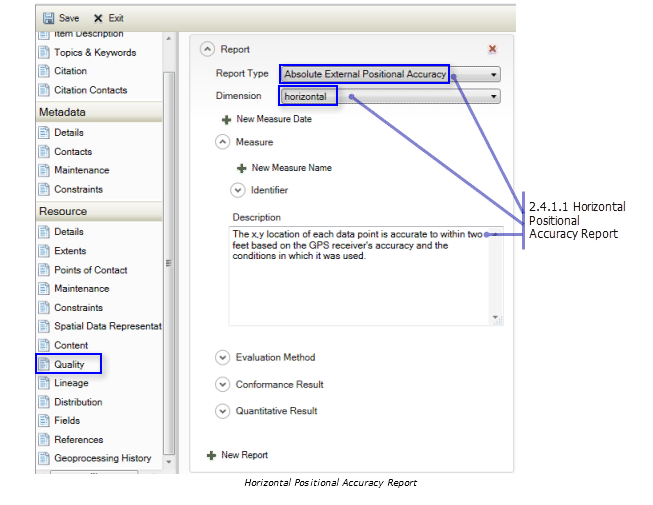Open Constraints under Resource

pyautogui.click(x=78, y=308)
